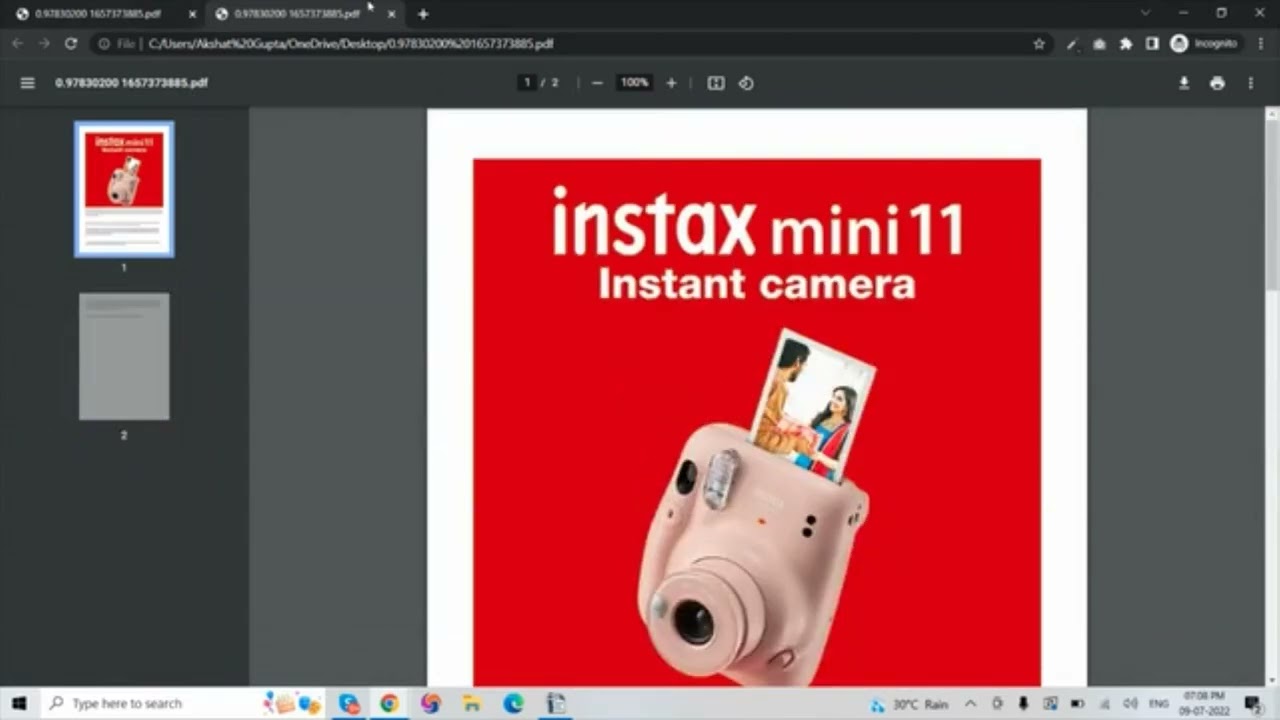Open PDF viewer more actions menu

coord(1250,83)
